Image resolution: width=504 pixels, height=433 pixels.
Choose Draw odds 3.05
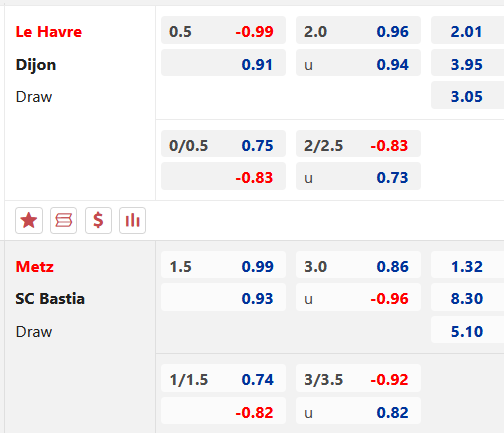[467, 95]
